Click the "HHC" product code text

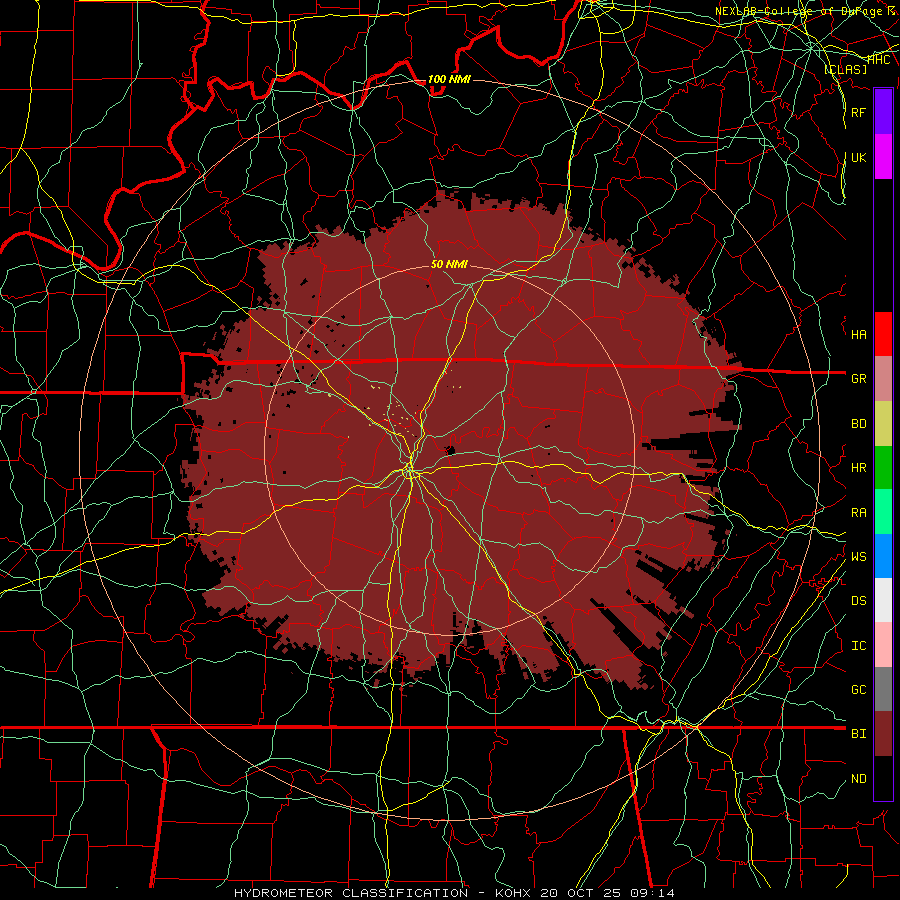879,60
